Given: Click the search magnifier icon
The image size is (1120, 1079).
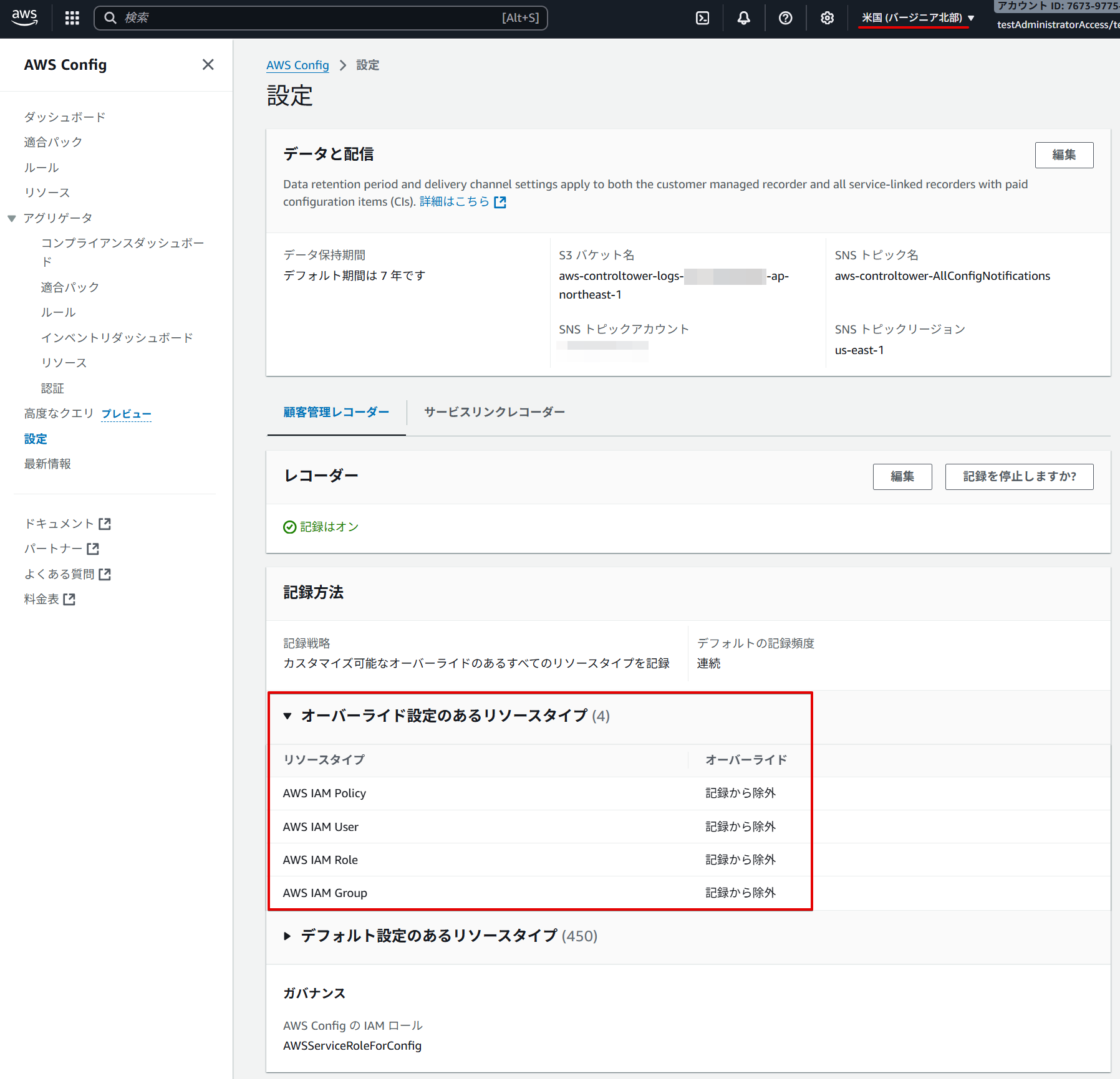Looking at the screenshot, I should tap(110, 18).
